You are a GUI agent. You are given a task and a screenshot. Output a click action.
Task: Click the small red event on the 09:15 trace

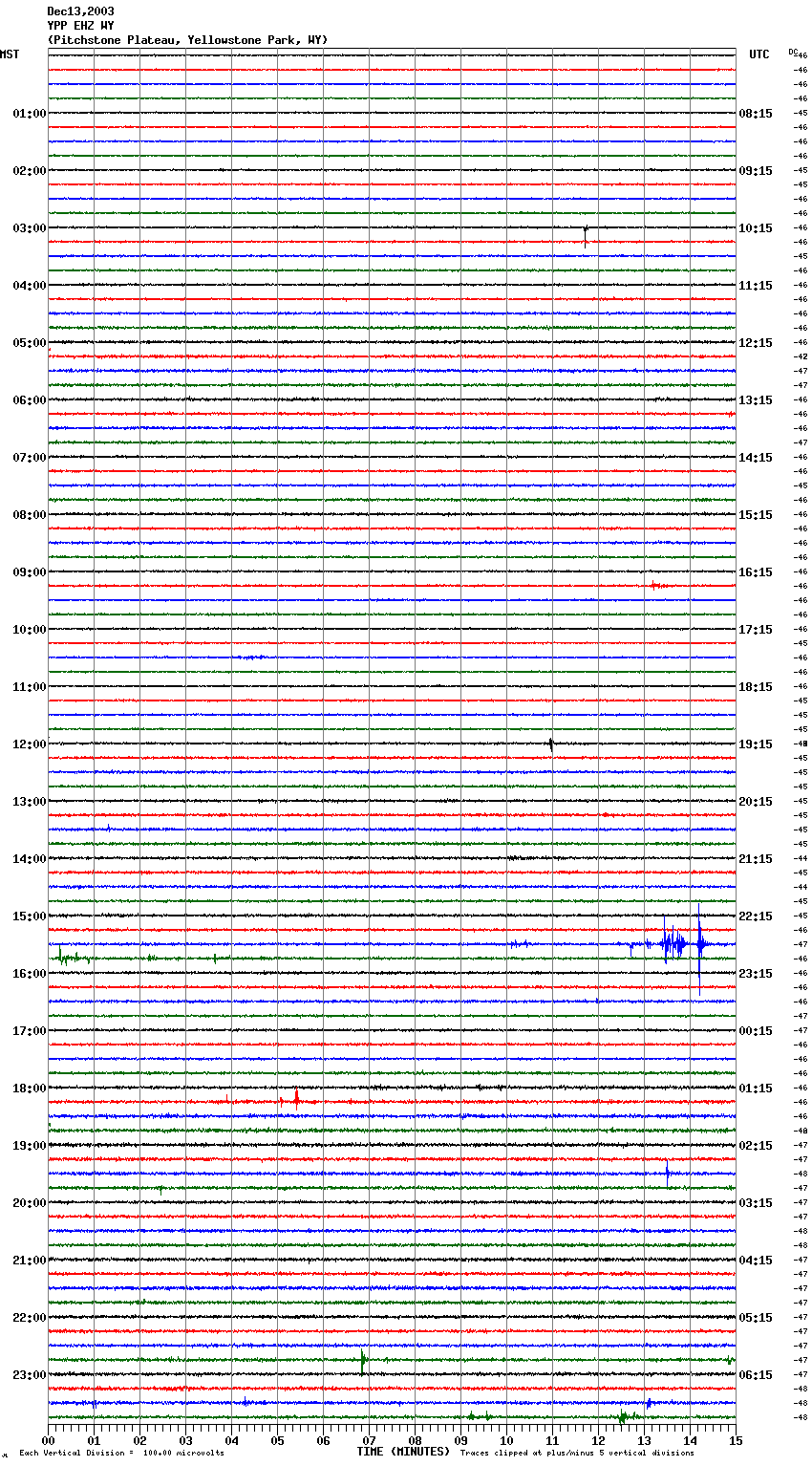point(657,585)
